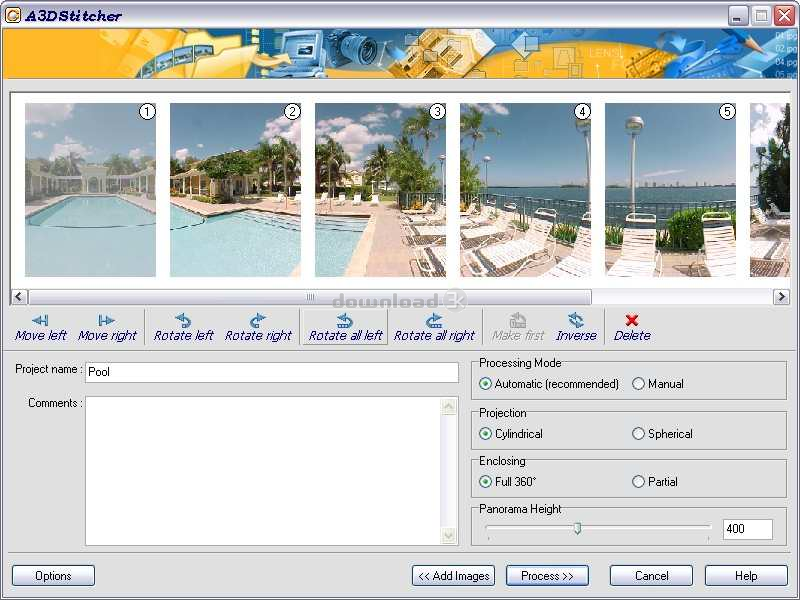Viewport: 800px width, 600px height.
Task: Click the Panorama Height slider handle
Action: point(577,528)
